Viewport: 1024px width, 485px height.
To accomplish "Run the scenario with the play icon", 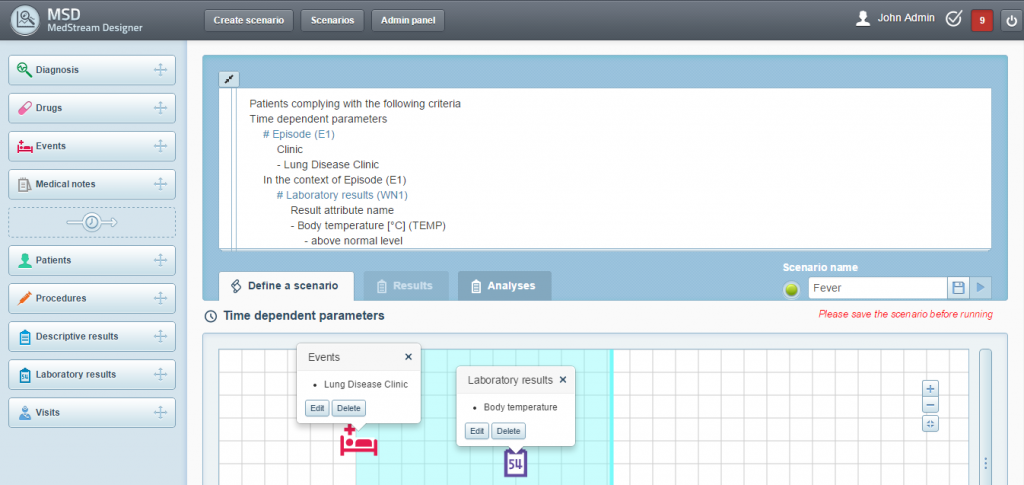I will click(x=980, y=288).
